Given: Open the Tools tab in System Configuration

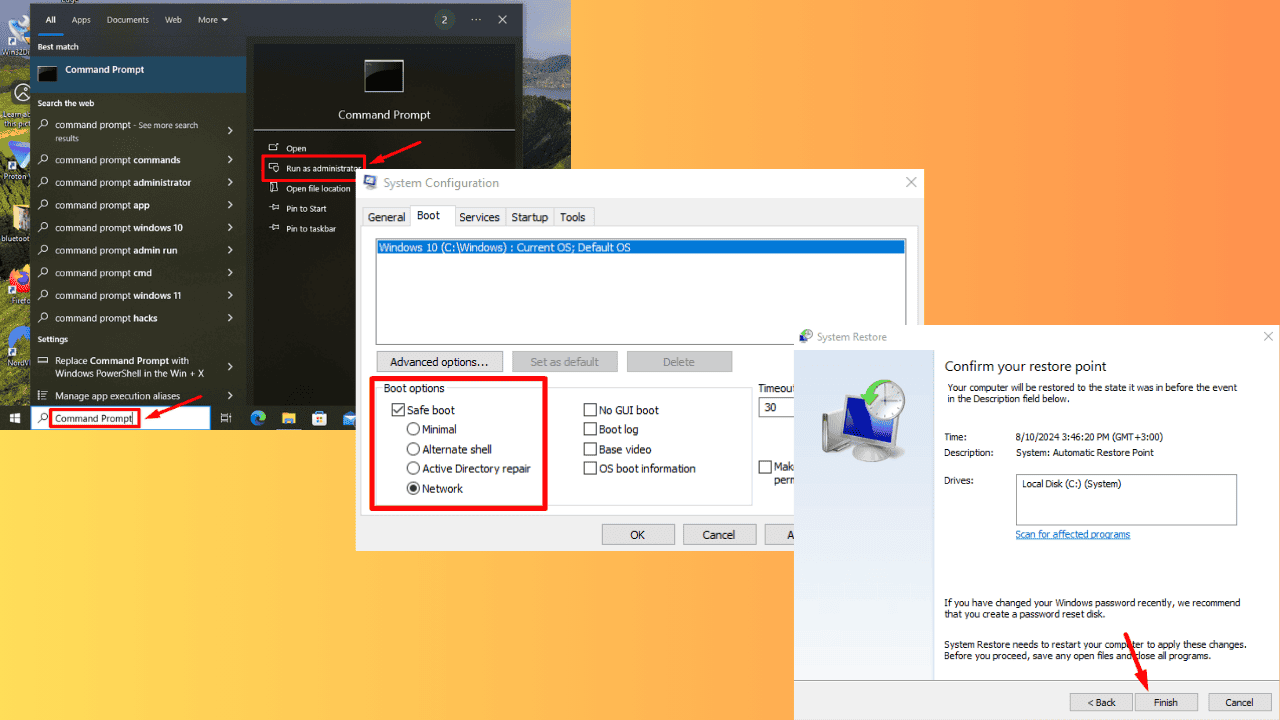Looking at the screenshot, I should pyautogui.click(x=573, y=217).
